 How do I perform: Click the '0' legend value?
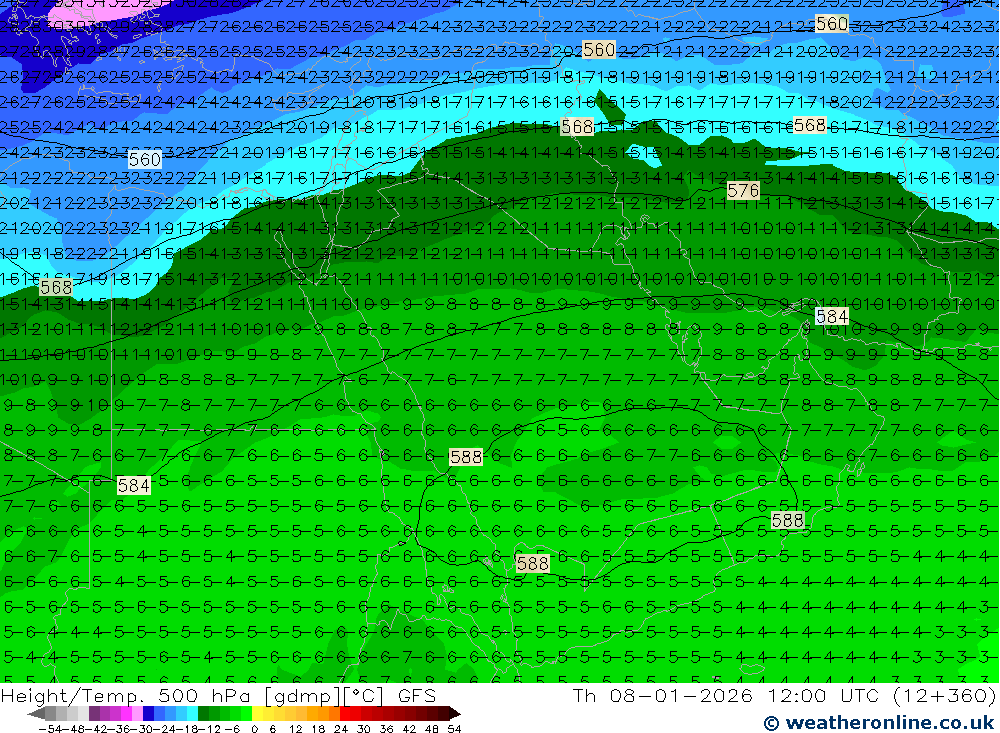pyautogui.click(x=254, y=729)
